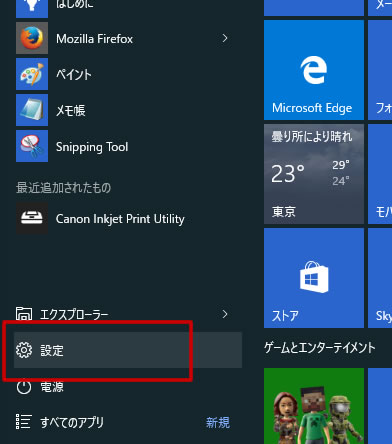
Task: Select the 電源 menu label
Action: tap(52, 387)
